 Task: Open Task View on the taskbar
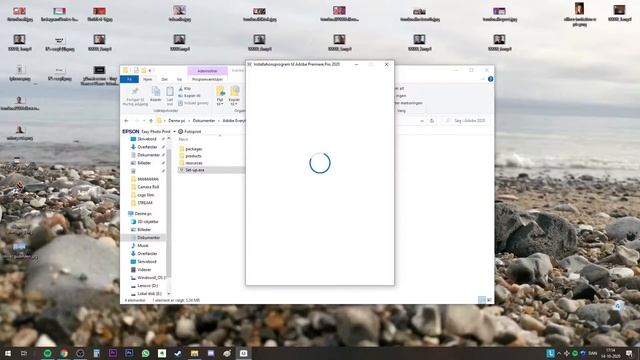pyautogui.click(x=24, y=353)
